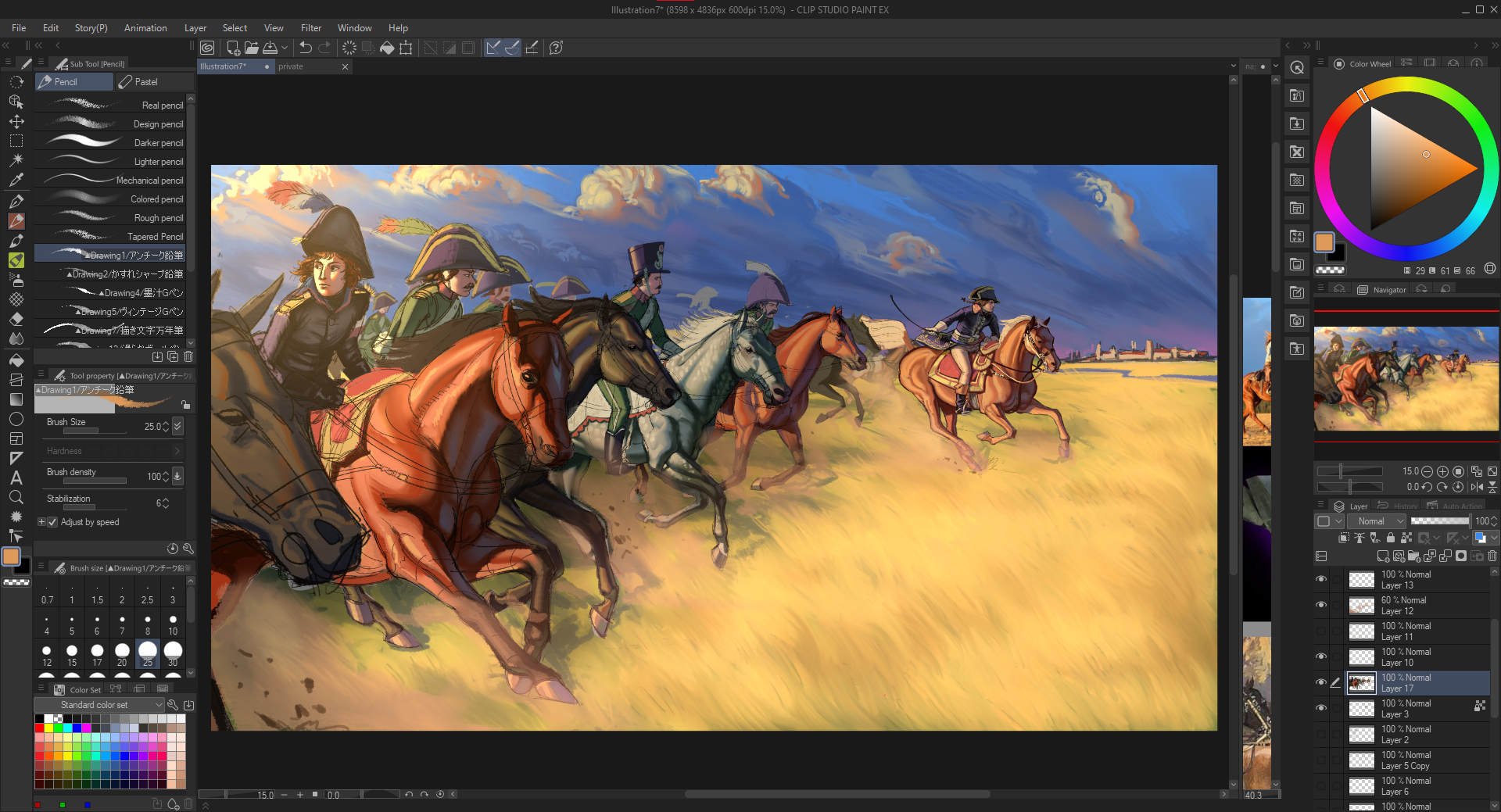This screenshot has width=1501, height=812.
Task: Show hidden Layer 11 visibility box
Action: coord(1321,631)
